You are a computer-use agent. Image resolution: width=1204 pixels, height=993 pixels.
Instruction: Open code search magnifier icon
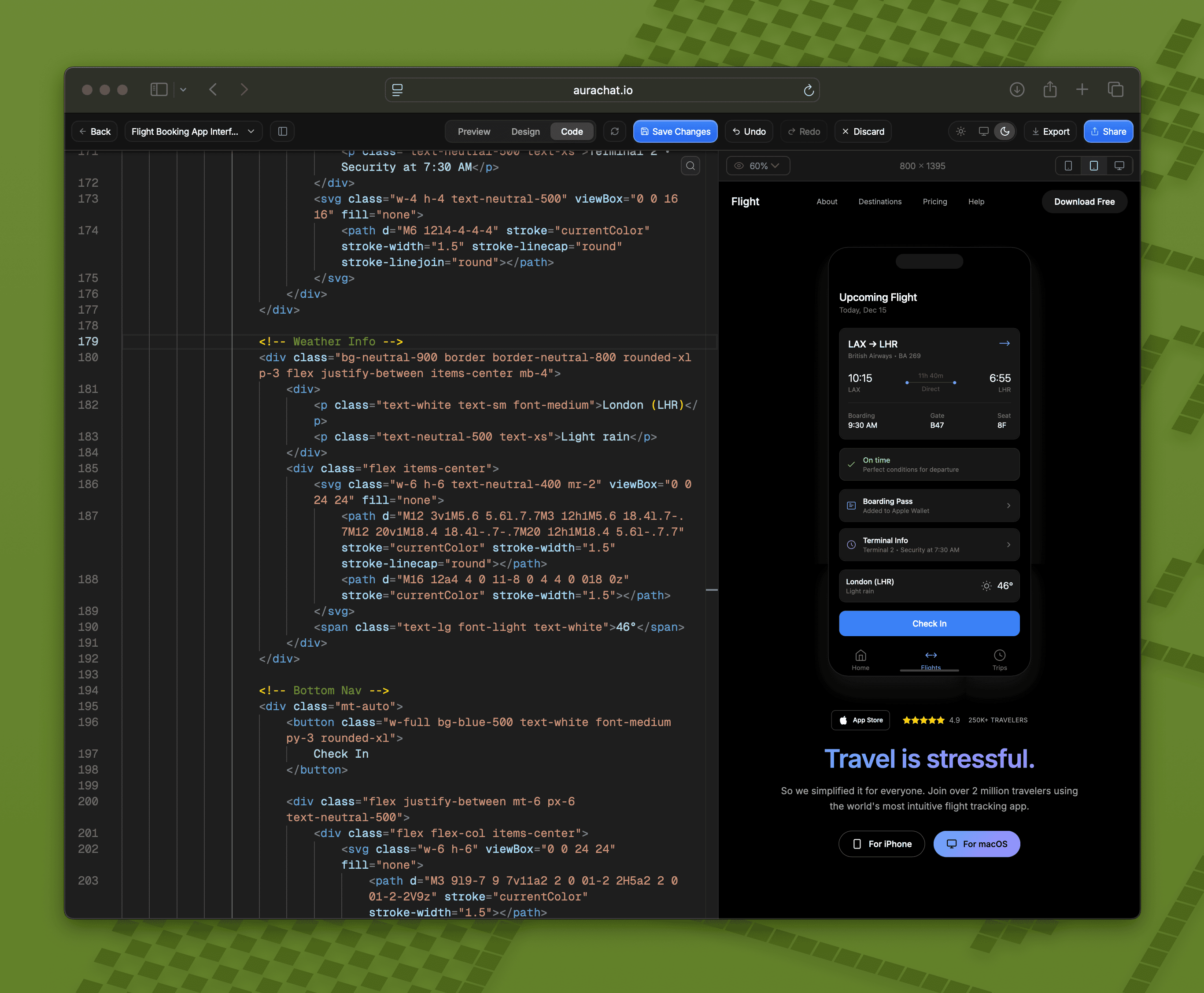coord(691,166)
